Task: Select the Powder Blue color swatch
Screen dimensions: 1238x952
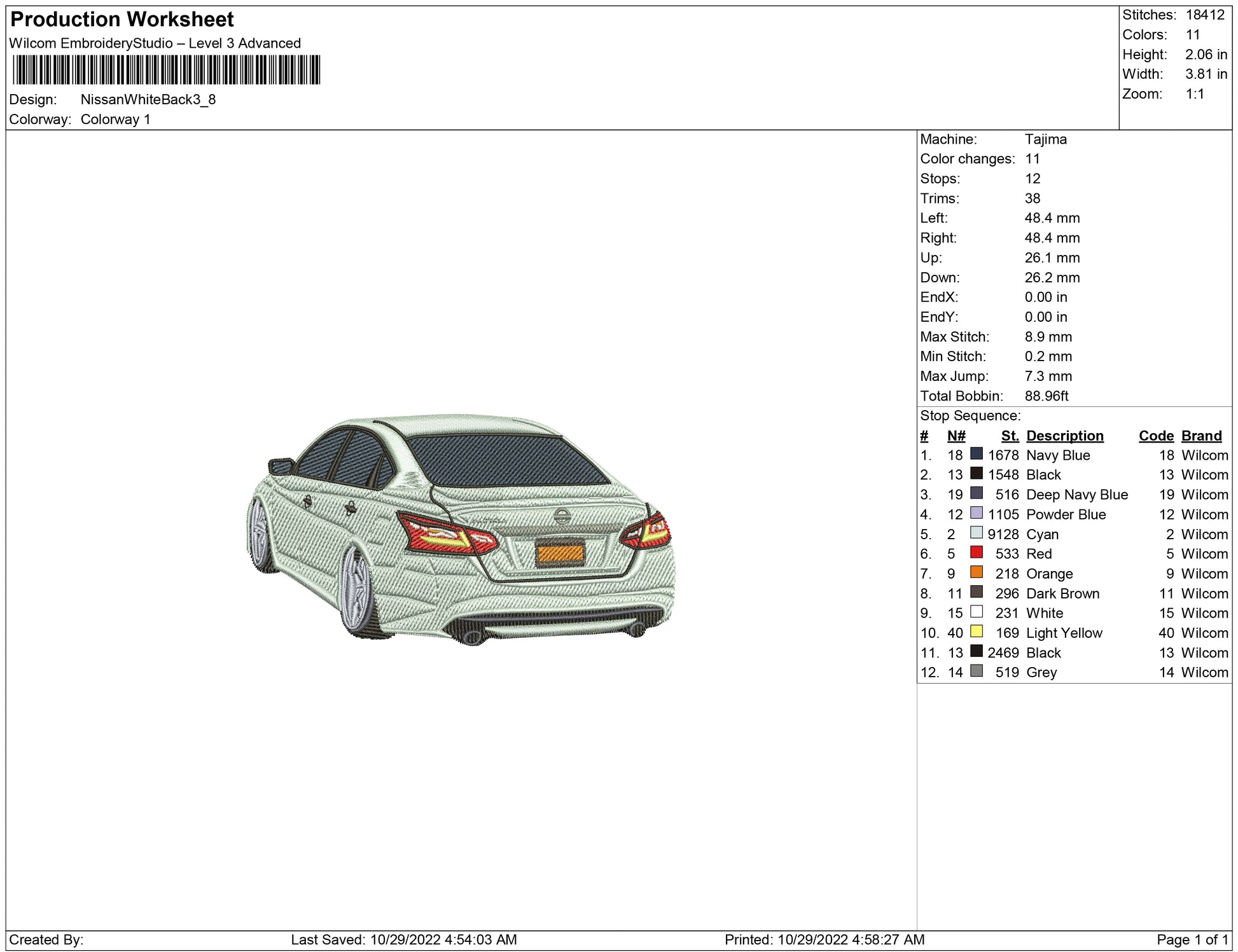Action: click(x=976, y=513)
